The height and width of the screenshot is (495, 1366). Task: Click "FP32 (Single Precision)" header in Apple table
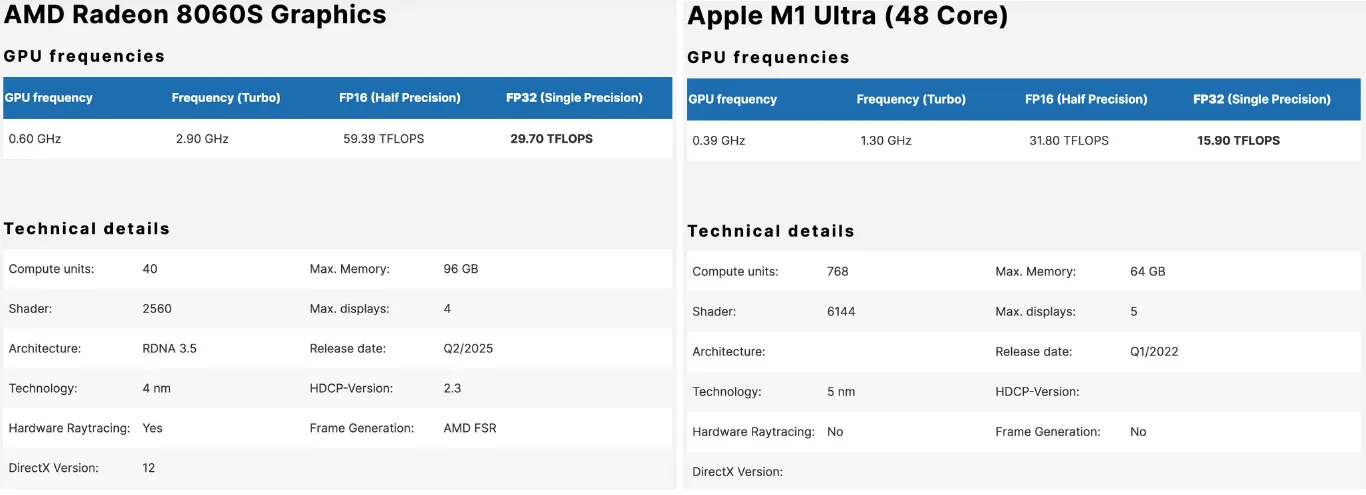pos(1262,100)
